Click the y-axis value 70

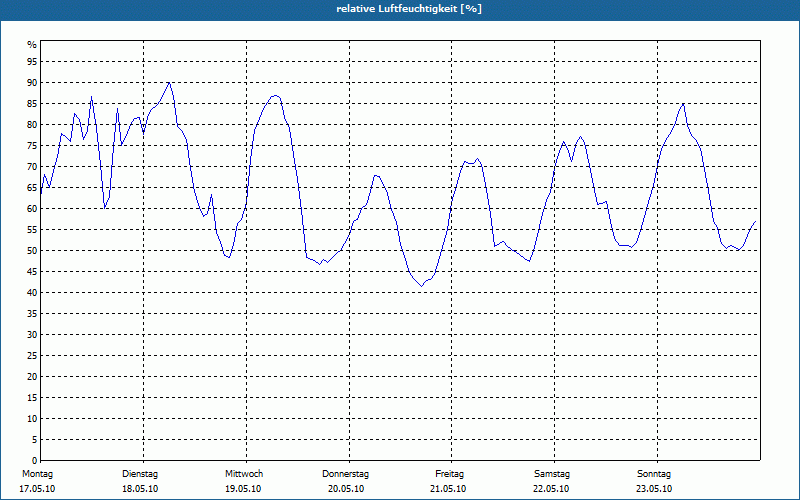(x=32, y=167)
